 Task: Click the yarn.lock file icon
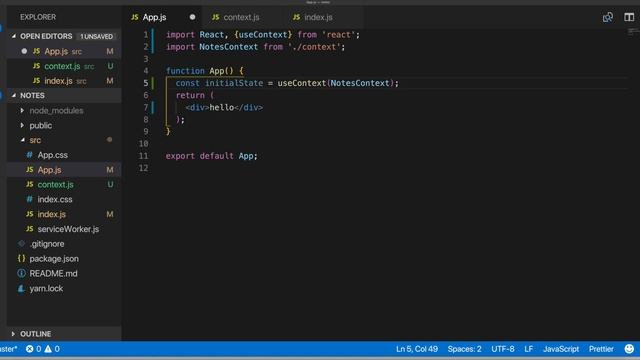(21, 288)
